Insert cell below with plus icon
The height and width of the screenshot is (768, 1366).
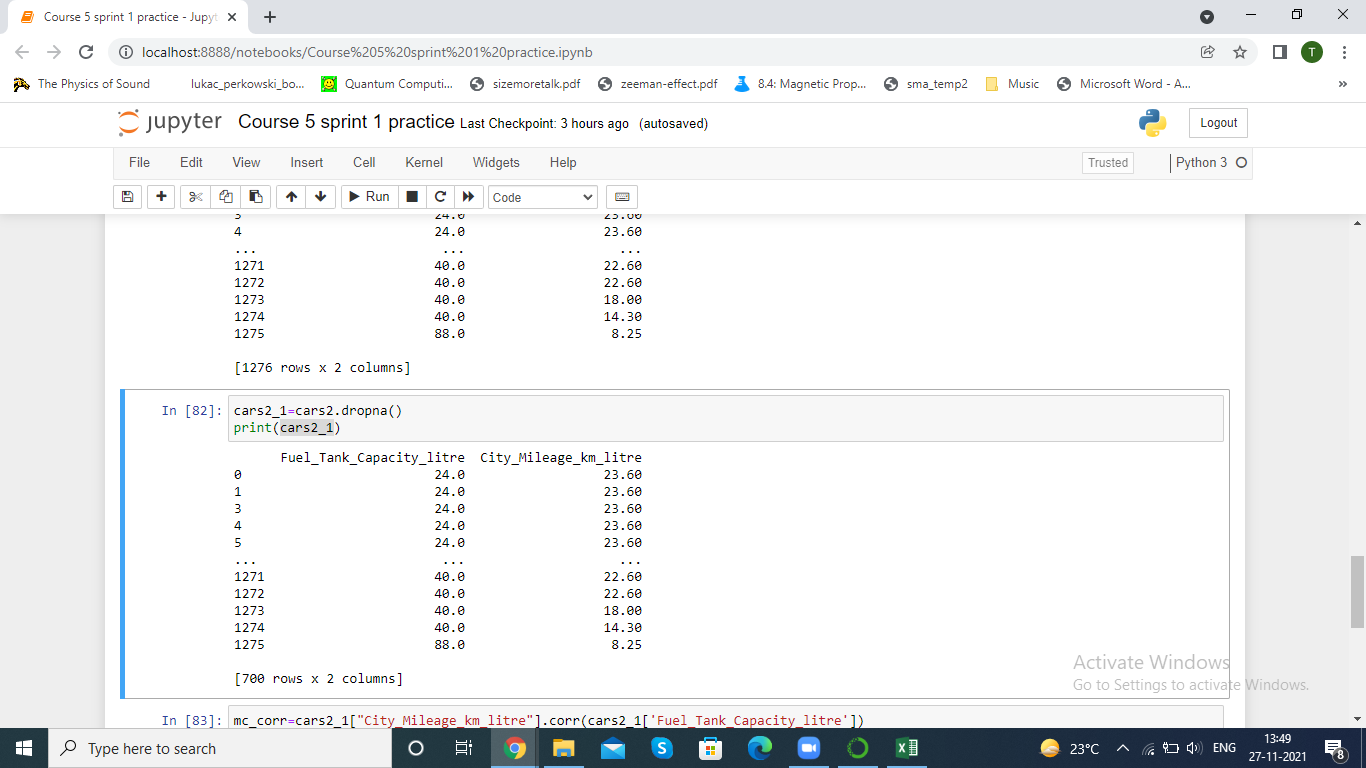pos(162,197)
